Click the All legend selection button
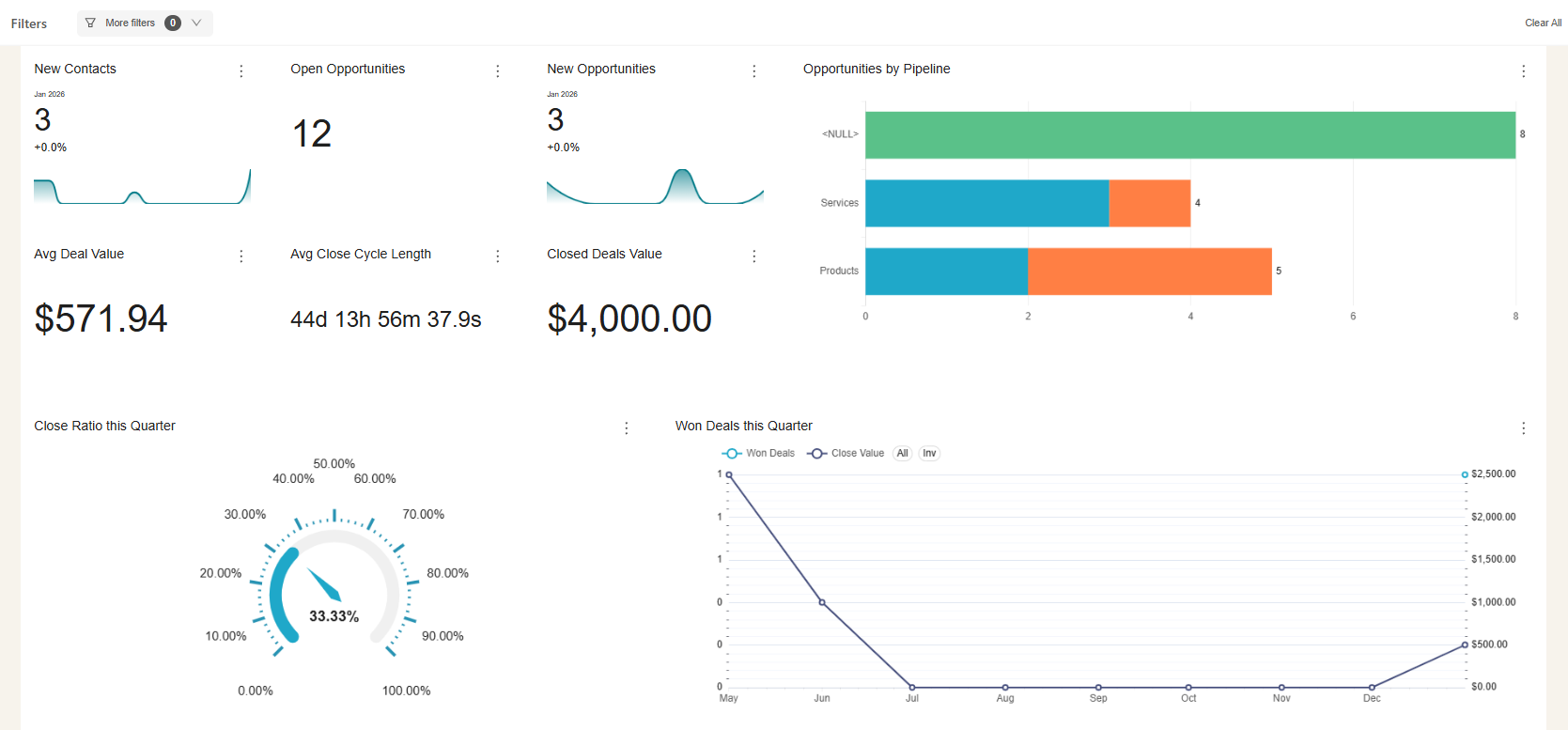The width and height of the screenshot is (1568, 730). coord(902,454)
